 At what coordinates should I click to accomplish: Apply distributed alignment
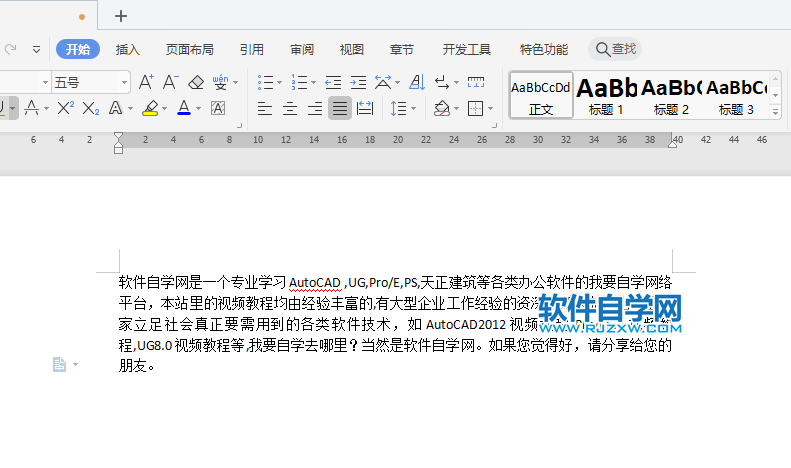tap(365, 108)
